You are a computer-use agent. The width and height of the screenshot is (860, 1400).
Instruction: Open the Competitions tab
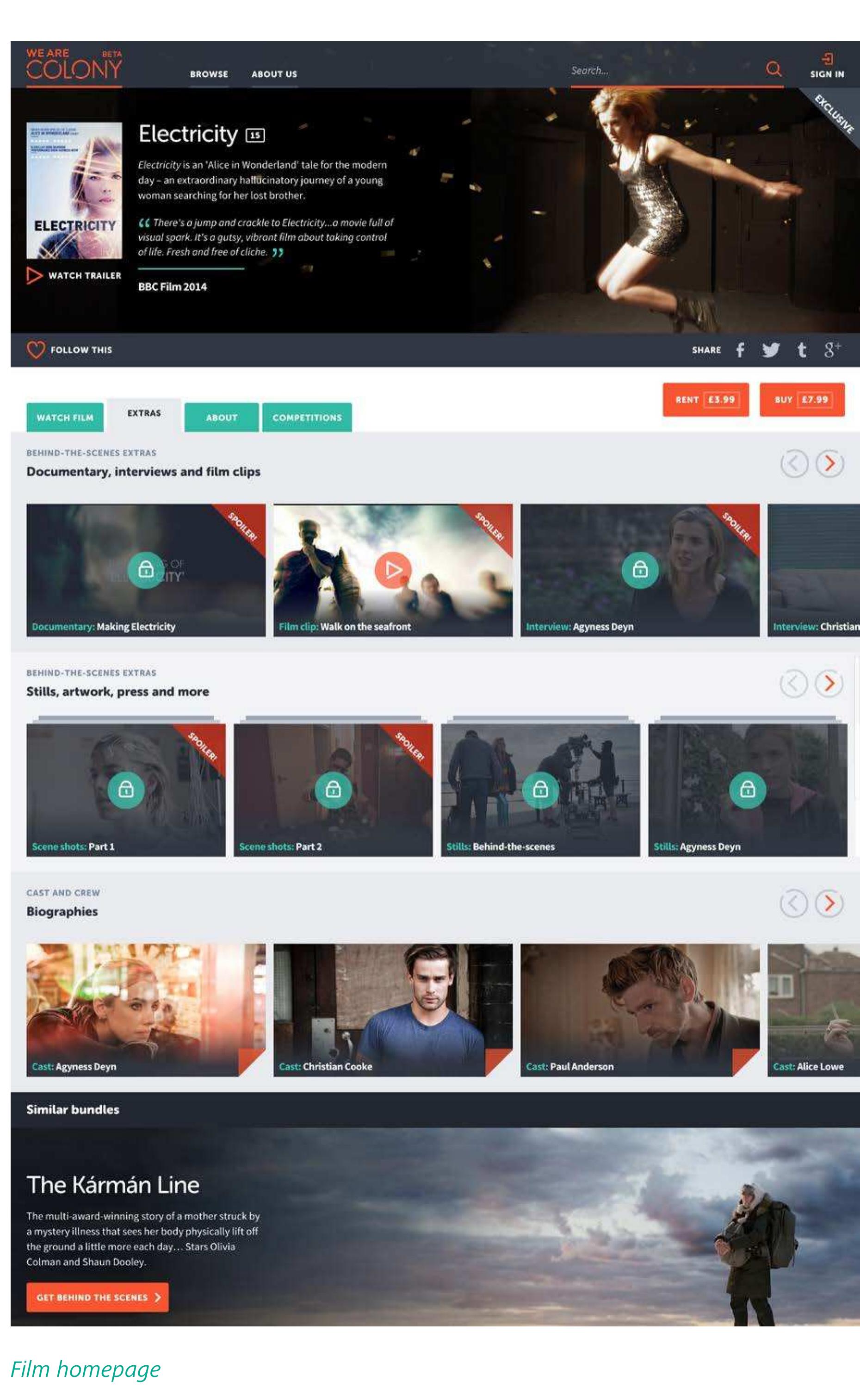click(307, 417)
